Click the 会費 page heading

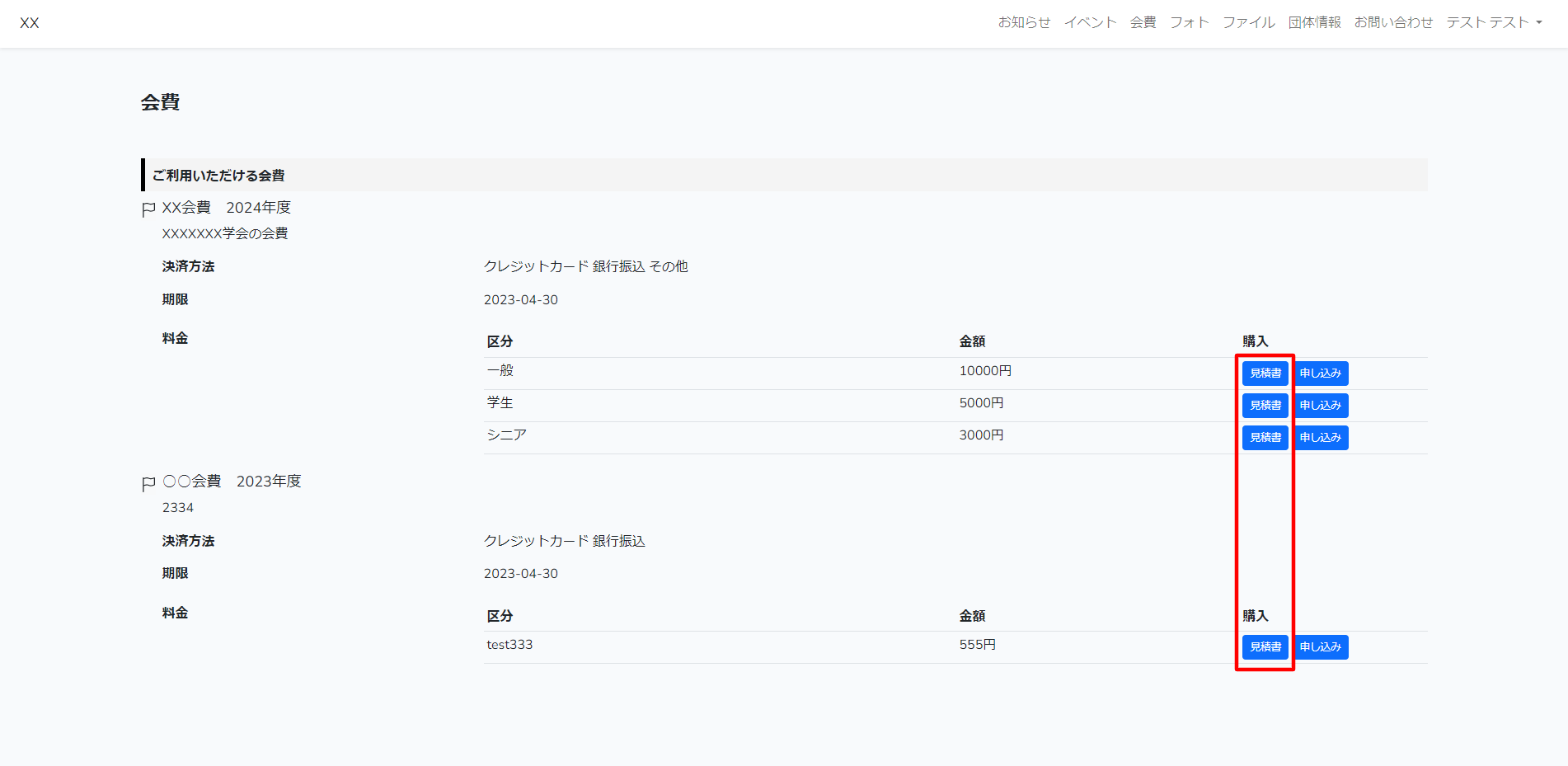160,102
